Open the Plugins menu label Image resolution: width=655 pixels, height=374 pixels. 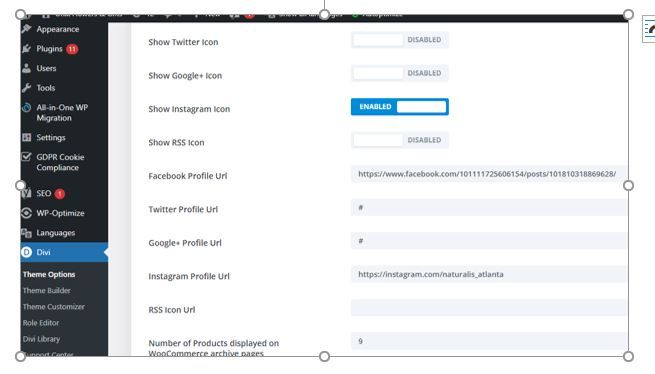click(49, 49)
